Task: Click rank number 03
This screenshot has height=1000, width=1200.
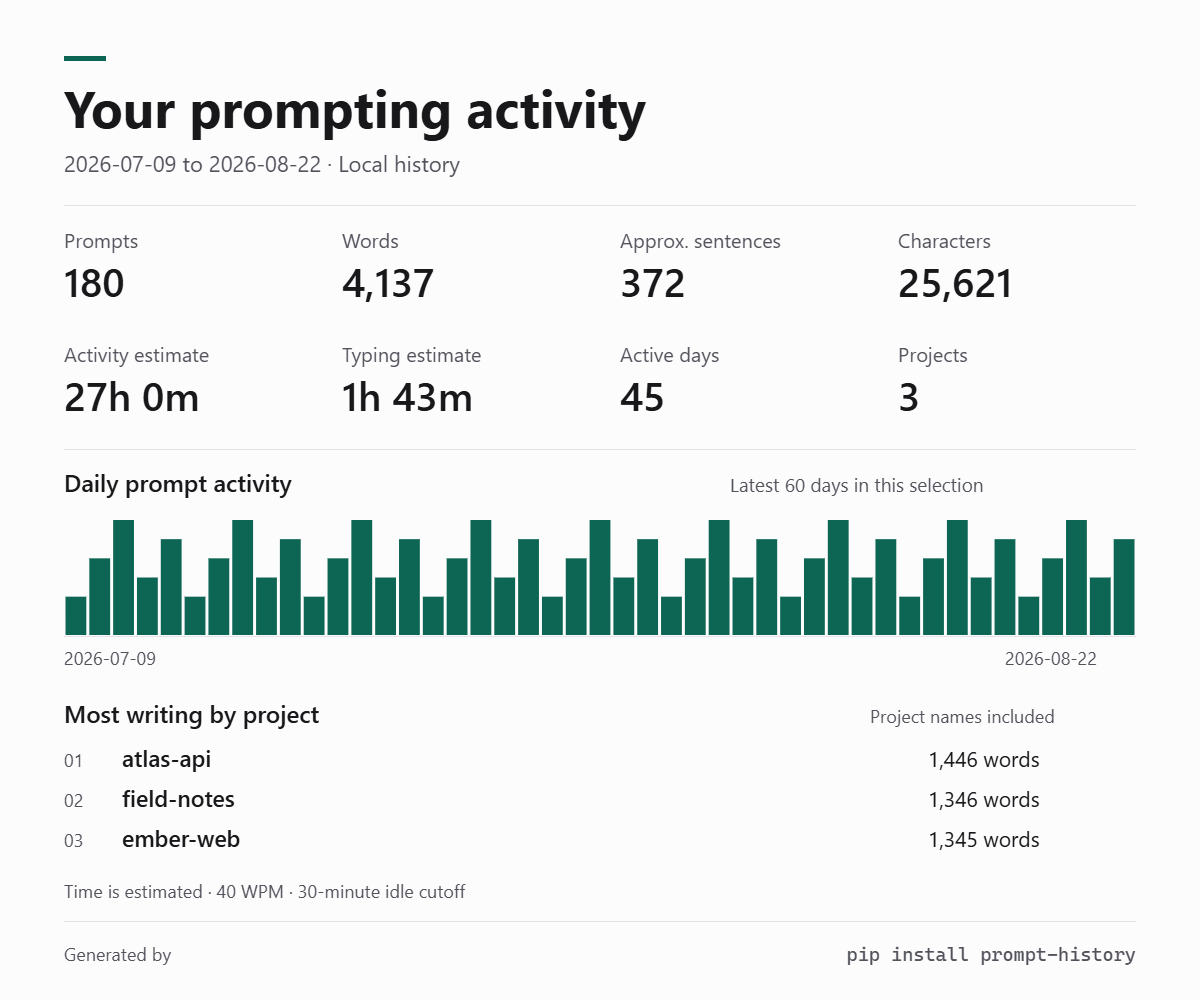Action: pyautogui.click(x=73, y=841)
